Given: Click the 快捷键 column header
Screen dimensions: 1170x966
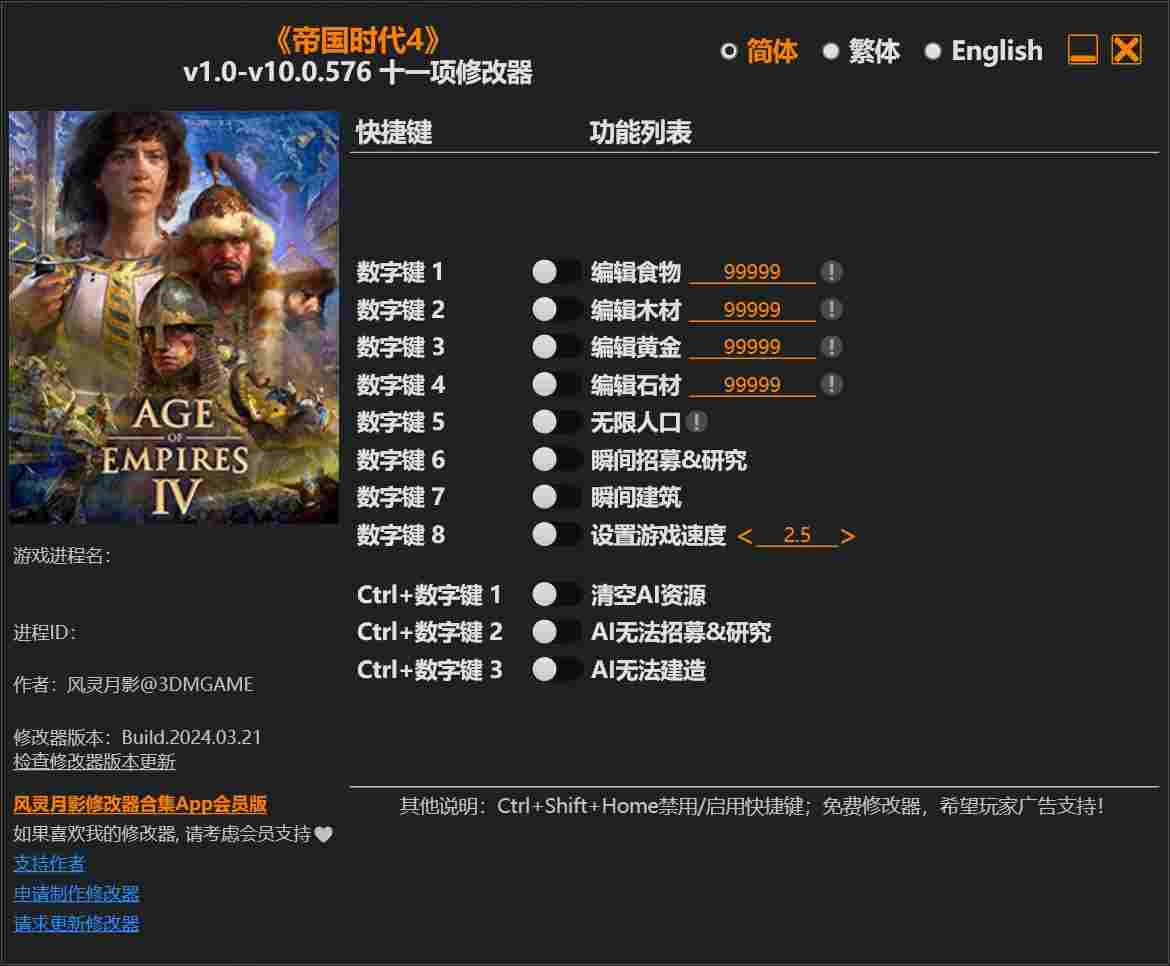Looking at the screenshot, I should (394, 132).
